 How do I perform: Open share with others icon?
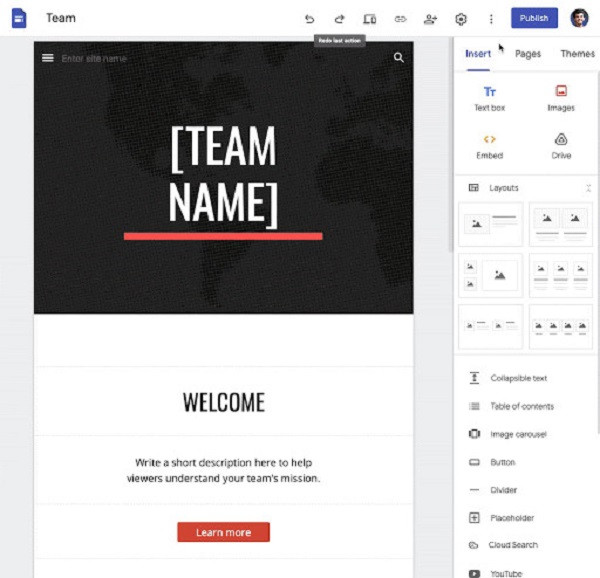pyautogui.click(x=430, y=19)
